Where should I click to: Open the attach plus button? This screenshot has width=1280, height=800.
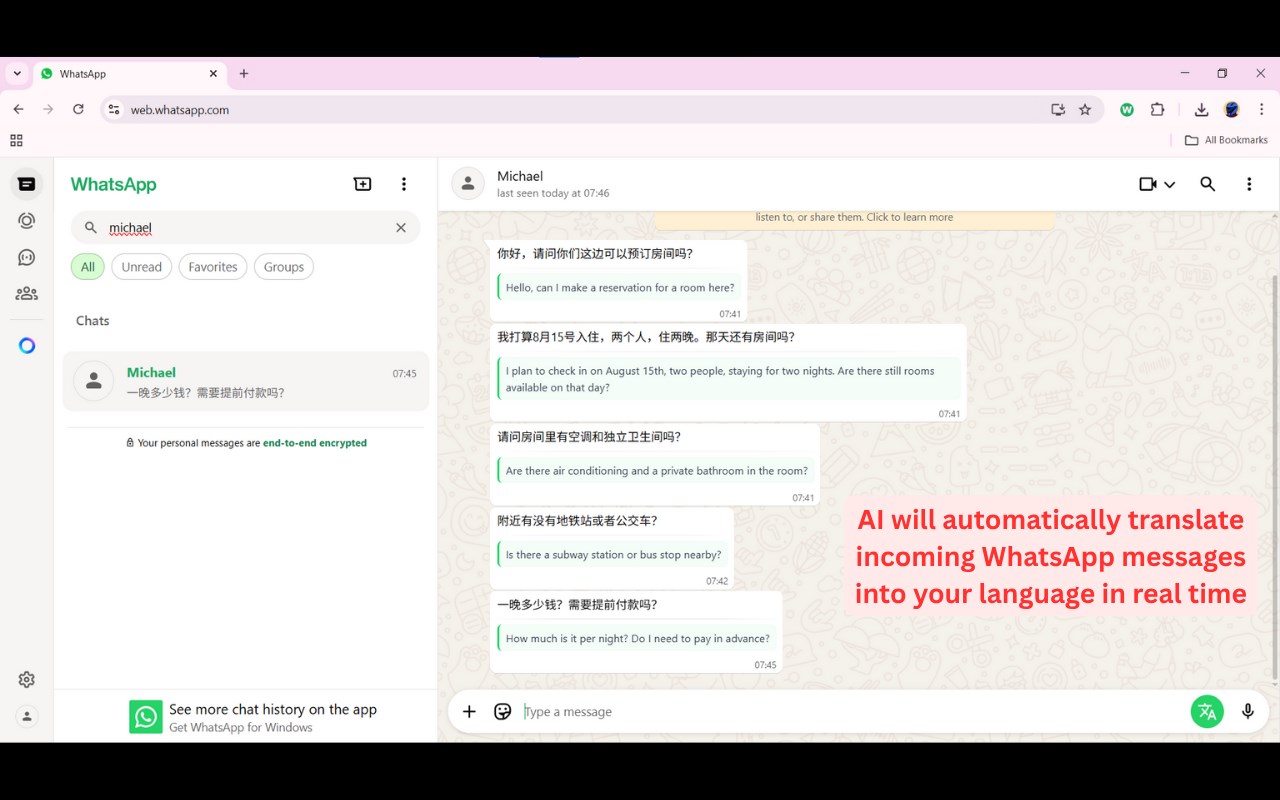click(469, 712)
